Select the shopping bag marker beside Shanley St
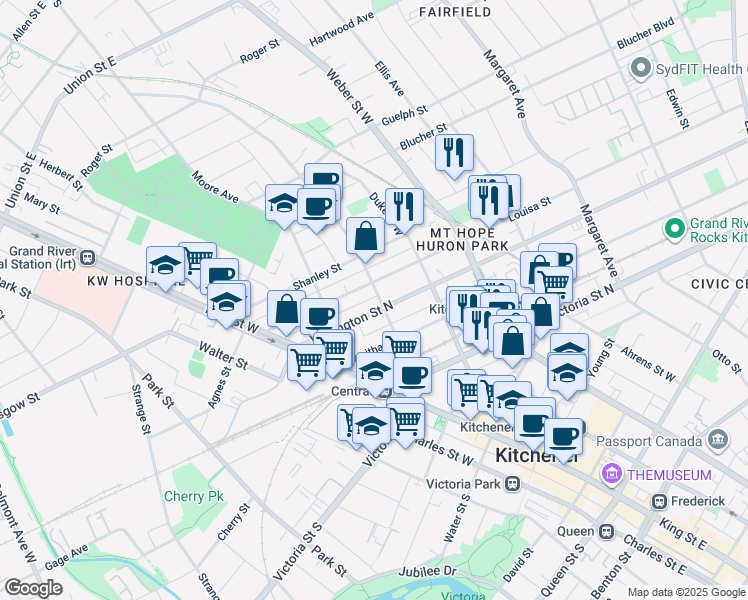 coord(366,237)
